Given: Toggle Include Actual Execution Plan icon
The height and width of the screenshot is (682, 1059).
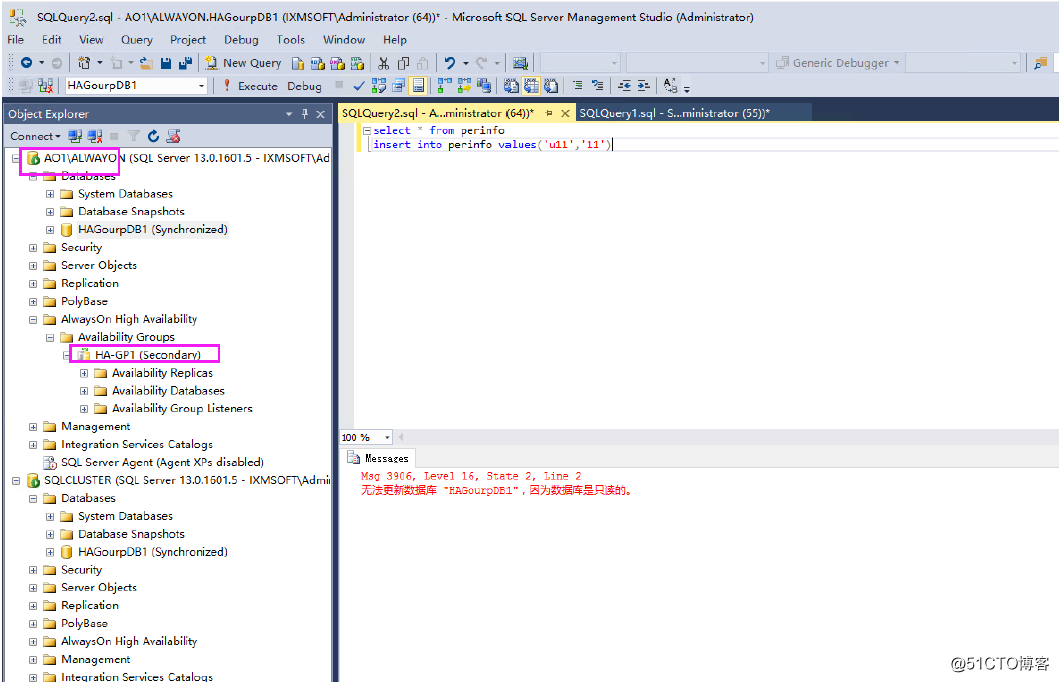Looking at the screenshot, I should pos(444,86).
